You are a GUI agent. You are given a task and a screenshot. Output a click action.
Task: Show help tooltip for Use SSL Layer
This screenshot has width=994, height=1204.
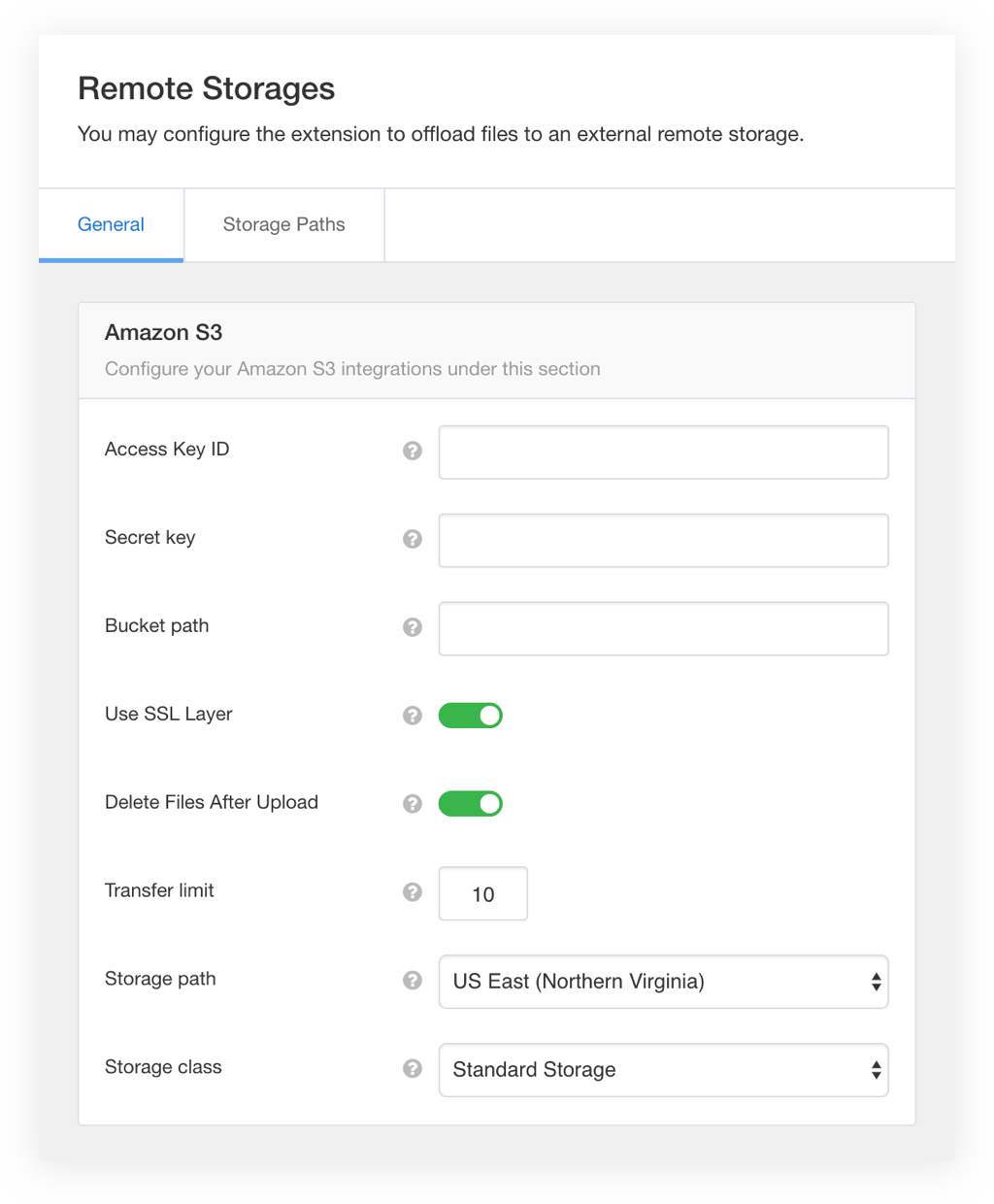point(413,716)
